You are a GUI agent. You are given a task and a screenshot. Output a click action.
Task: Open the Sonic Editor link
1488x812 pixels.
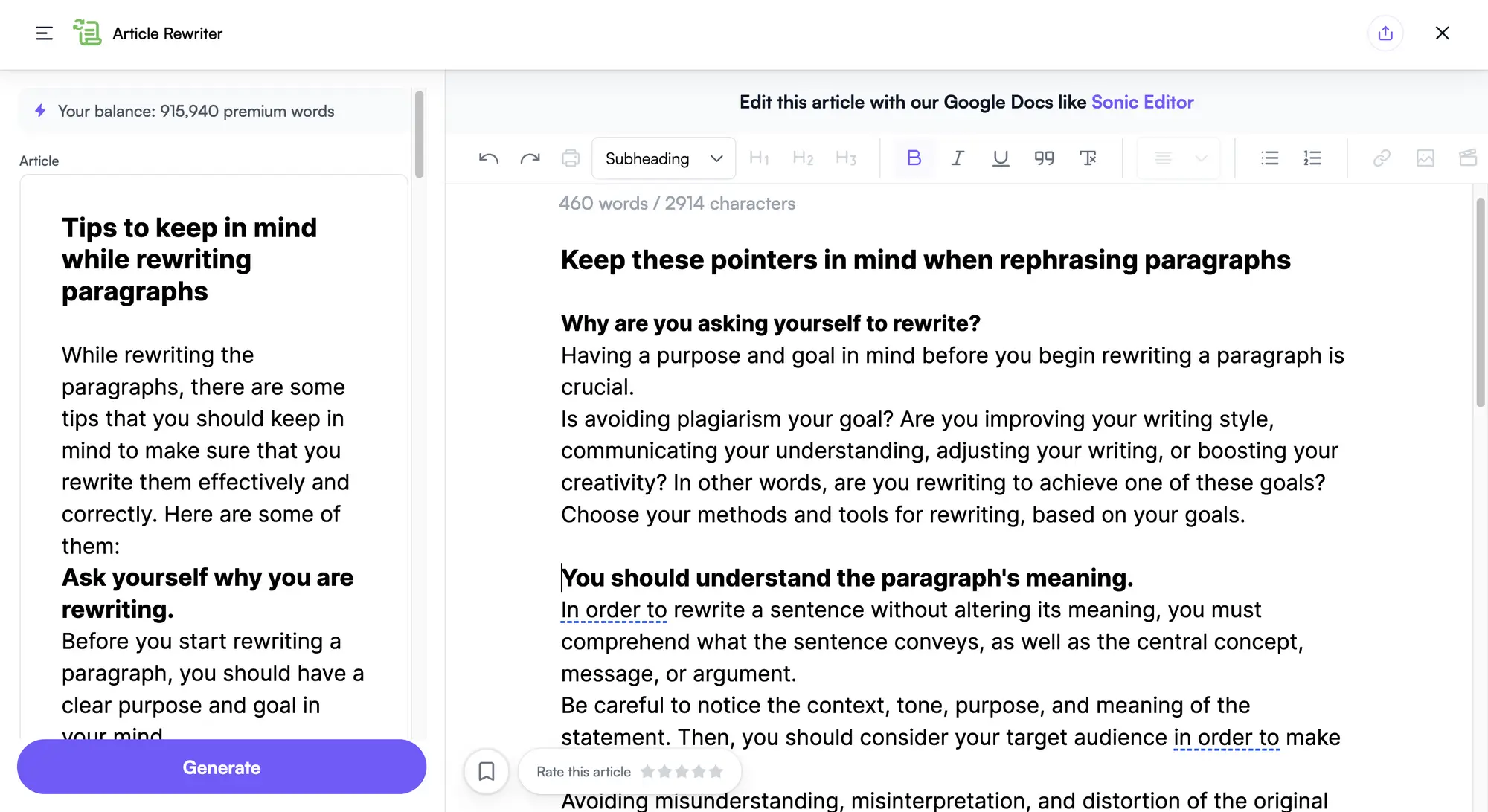(x=1143, y=102)
